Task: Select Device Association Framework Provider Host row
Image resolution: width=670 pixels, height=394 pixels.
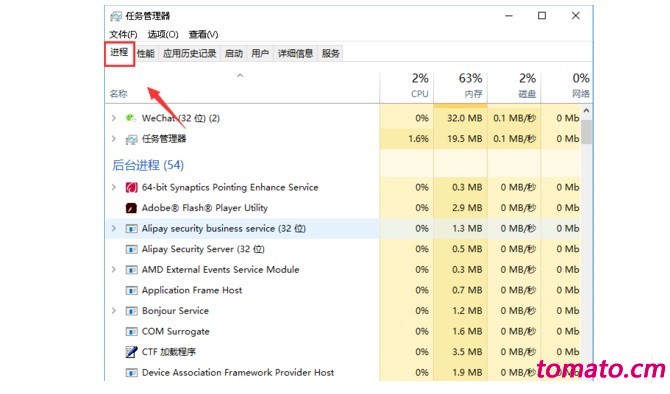Action: [x=343, y=373]
